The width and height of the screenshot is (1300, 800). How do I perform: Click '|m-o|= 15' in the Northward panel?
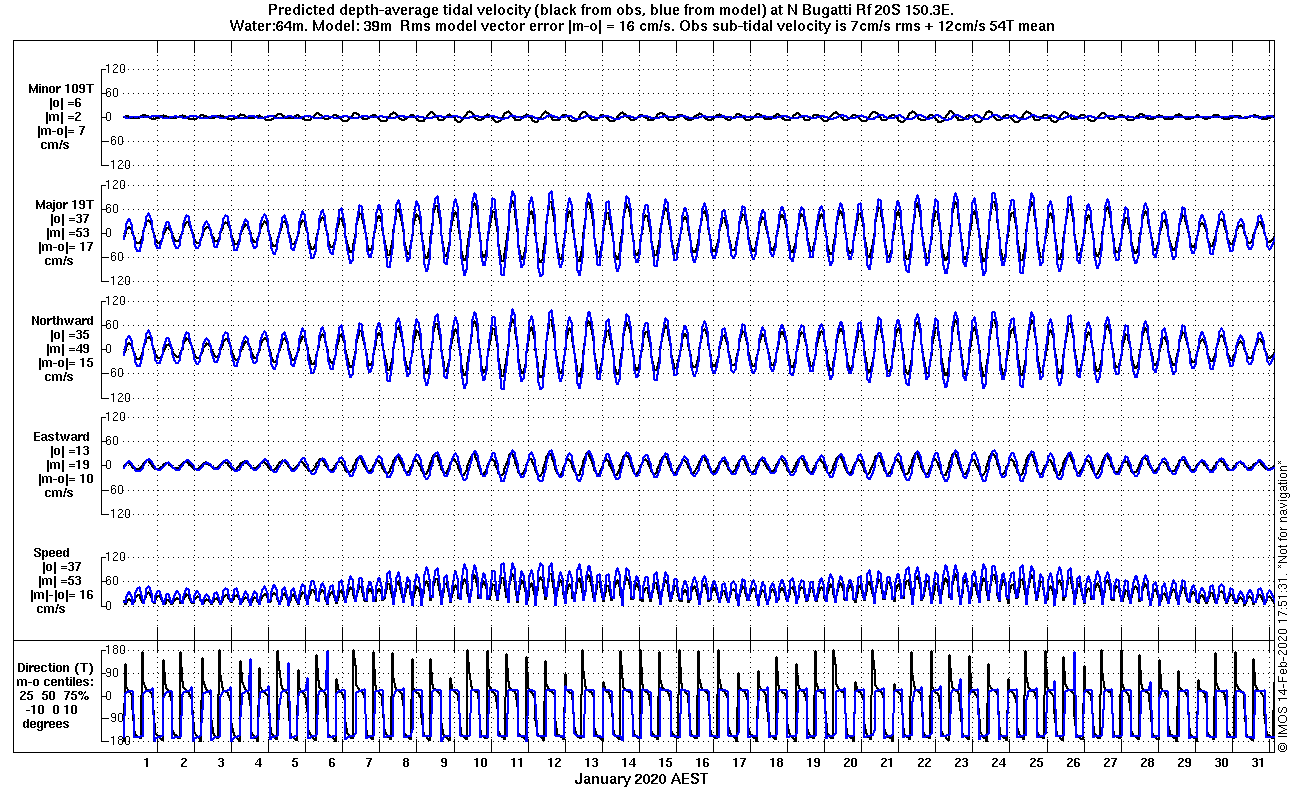click(65, 363)
